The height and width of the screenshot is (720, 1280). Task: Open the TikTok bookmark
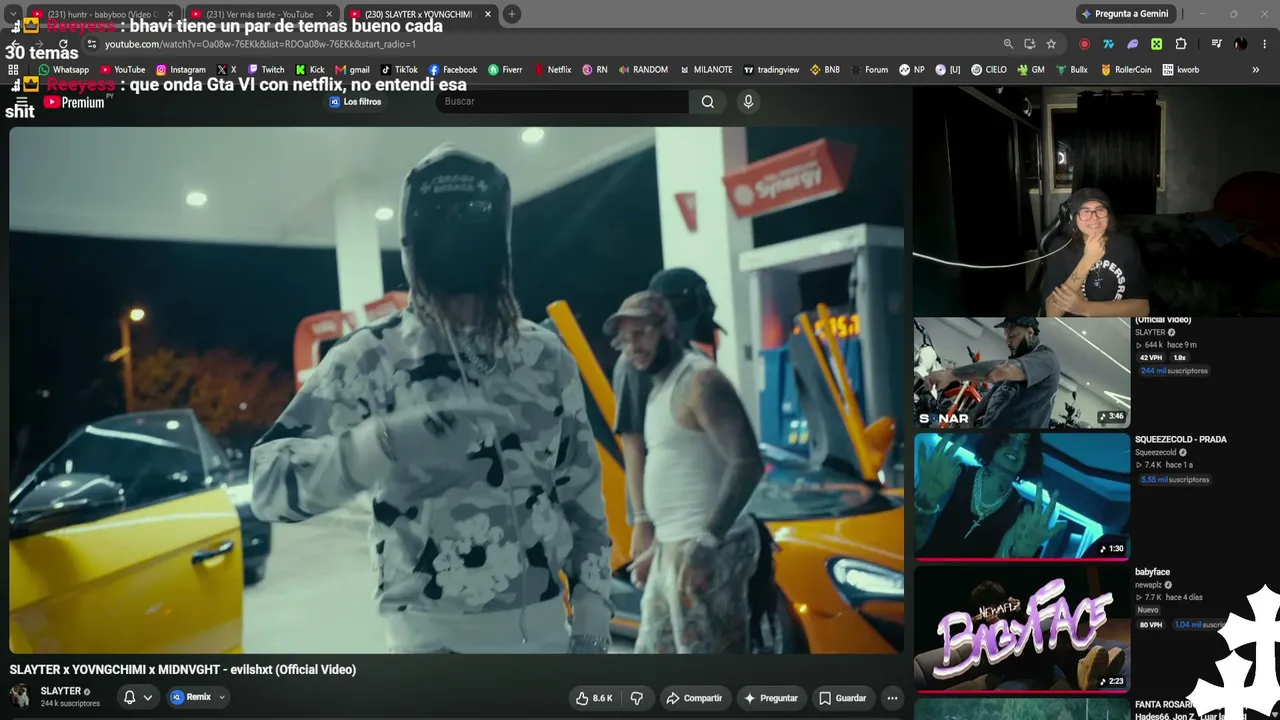click(x=399, y=70)
